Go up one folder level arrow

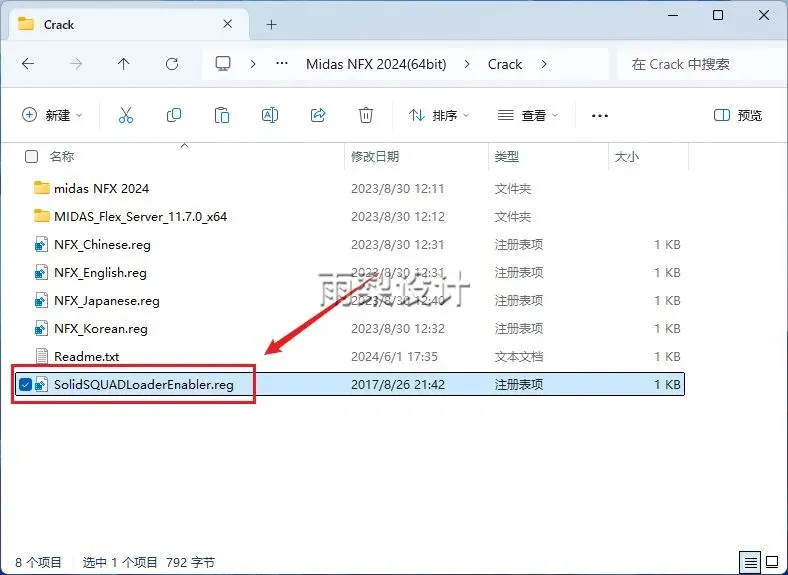[124, 64]
